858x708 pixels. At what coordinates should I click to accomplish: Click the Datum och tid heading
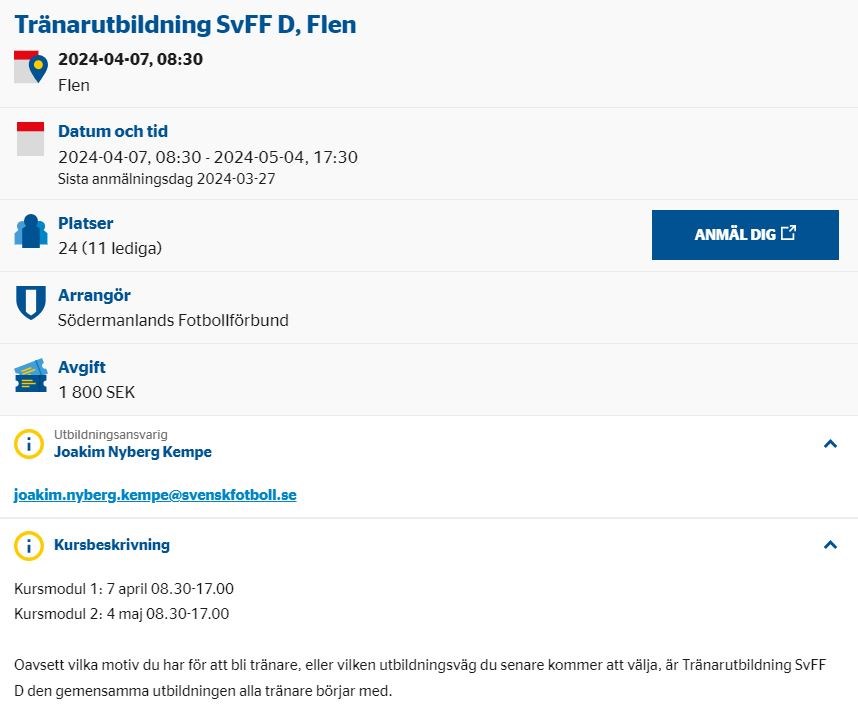tap(113, 131)
